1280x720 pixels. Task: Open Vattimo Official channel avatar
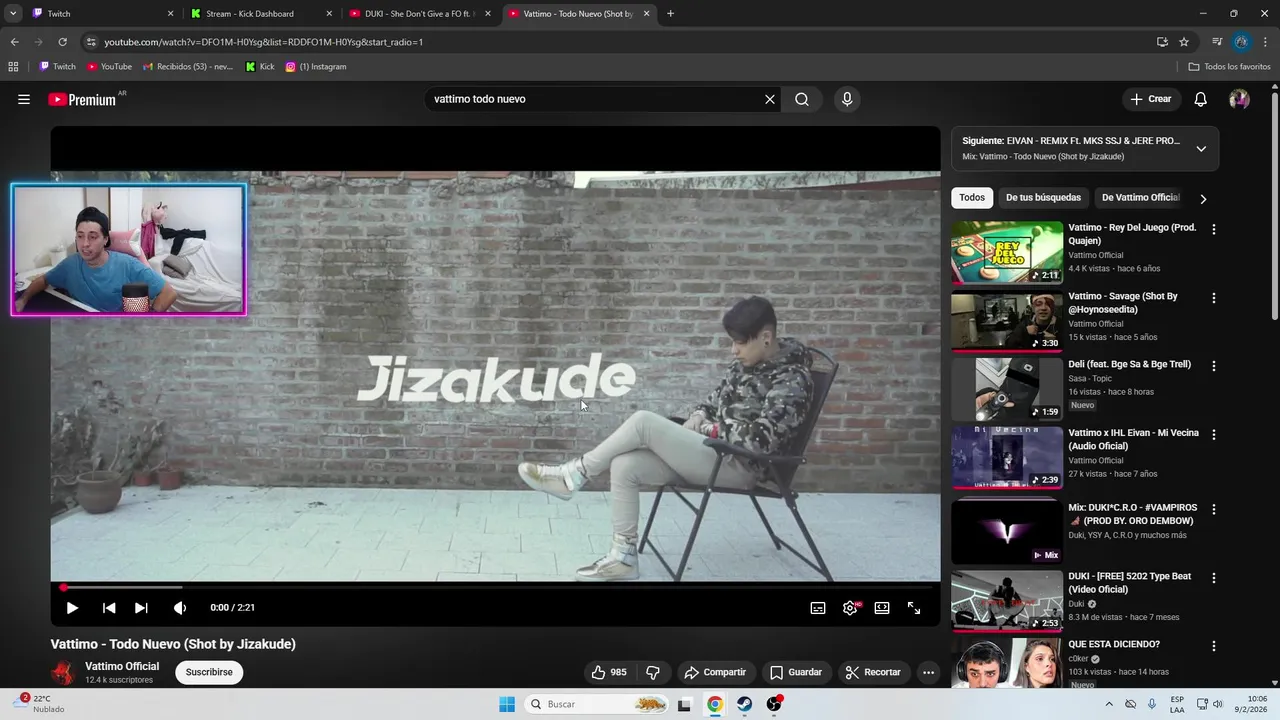[x=63, y=672]
